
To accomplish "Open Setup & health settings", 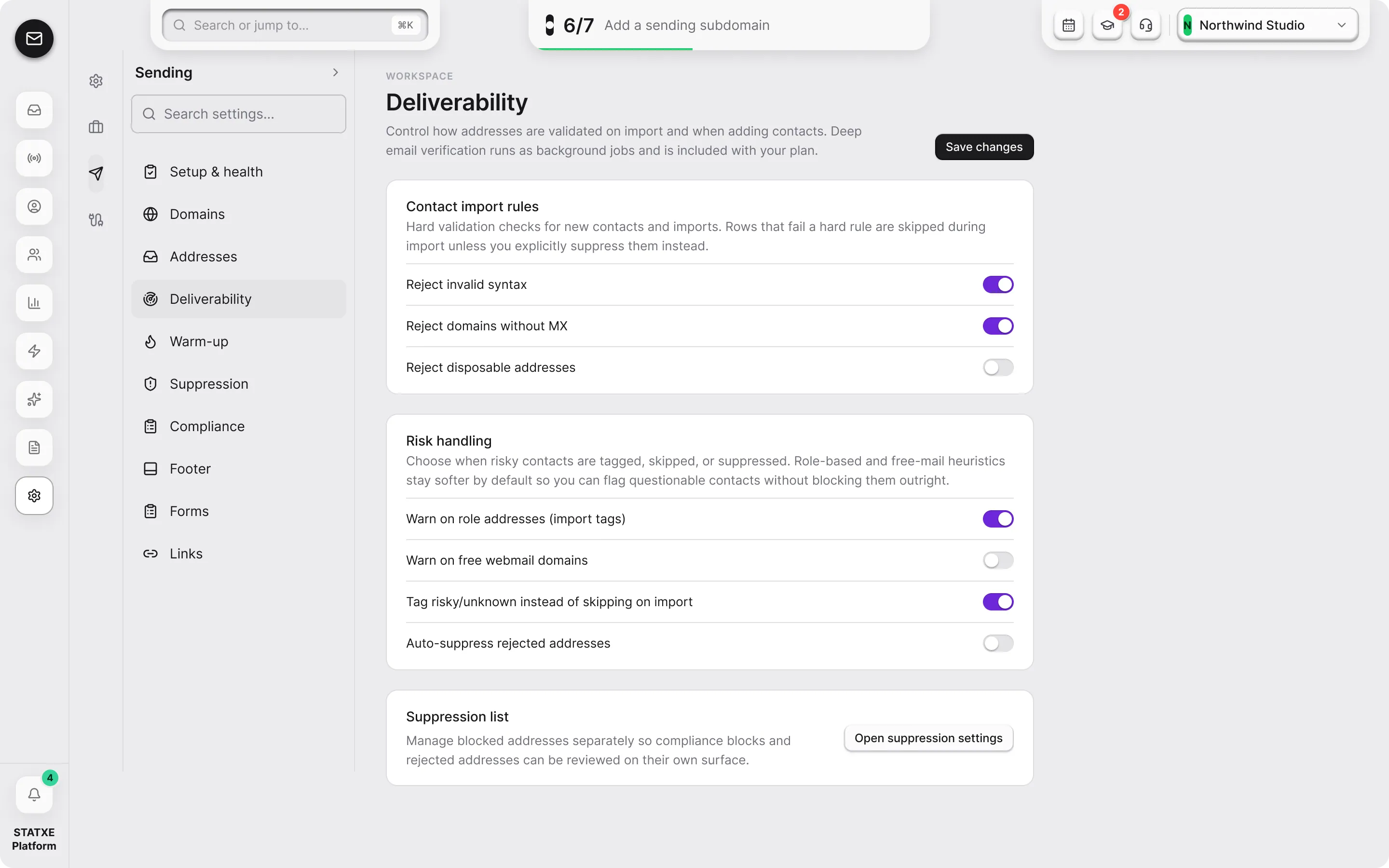I will [238, 172].
